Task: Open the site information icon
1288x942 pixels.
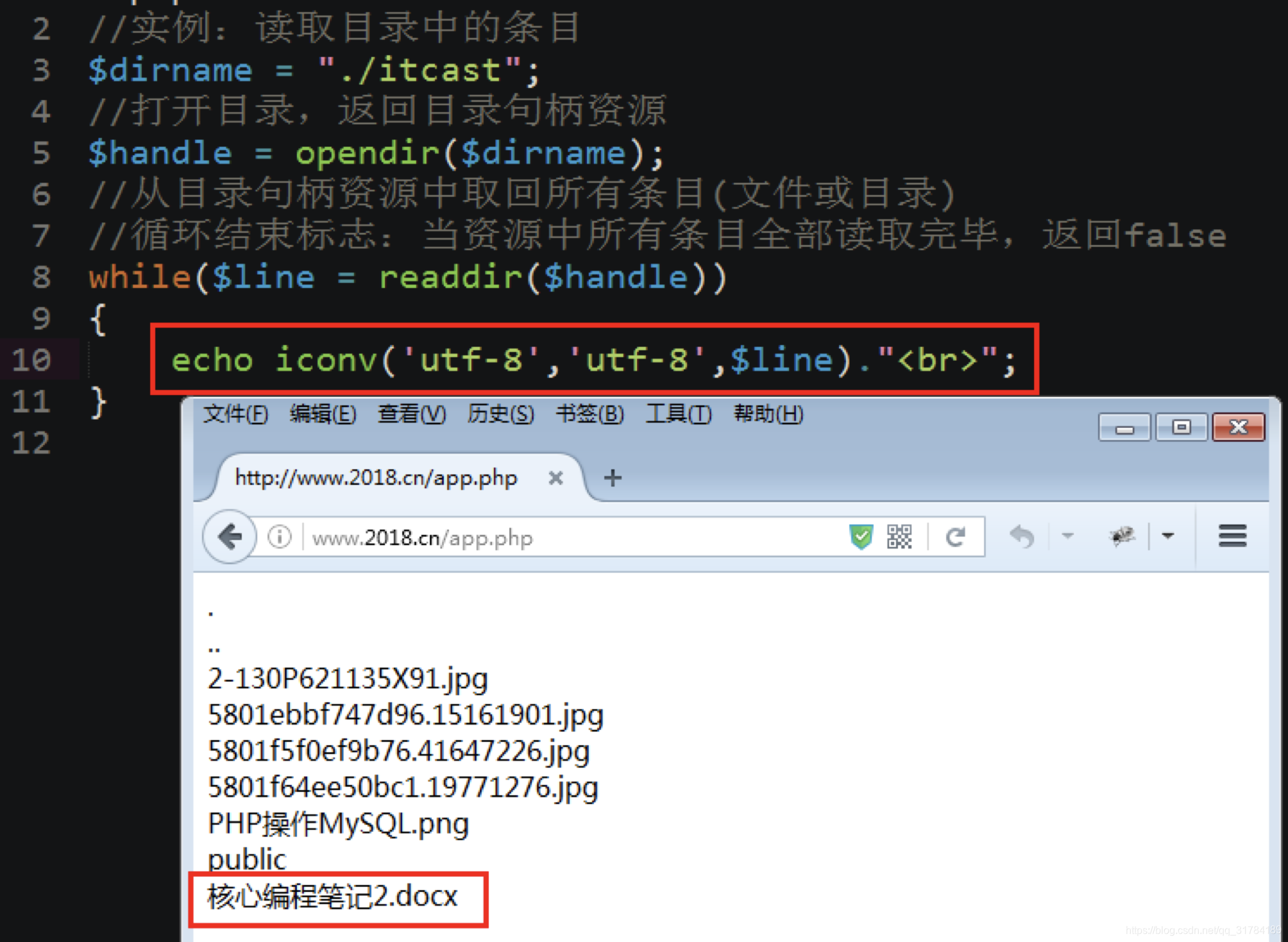Action: click(x=280, y=537)
